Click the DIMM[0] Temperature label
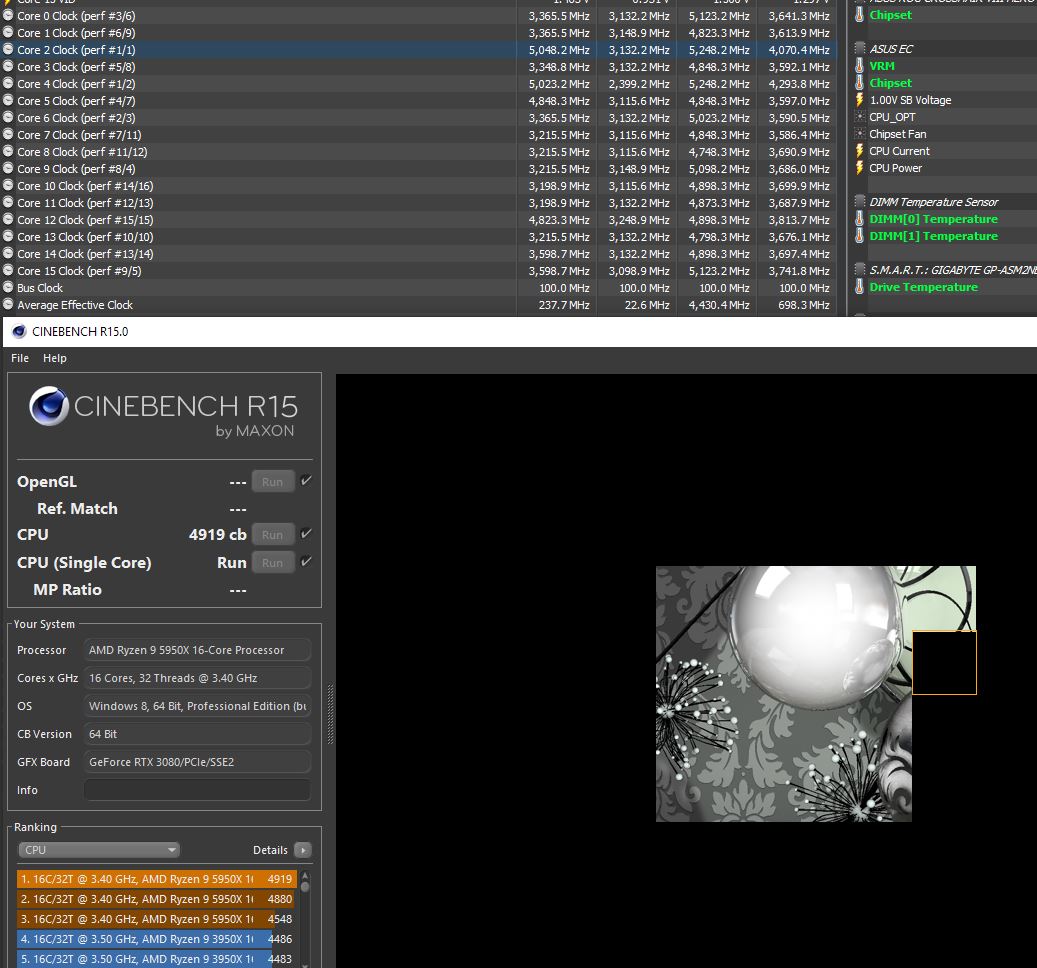1037x968 pixels. 933,219
